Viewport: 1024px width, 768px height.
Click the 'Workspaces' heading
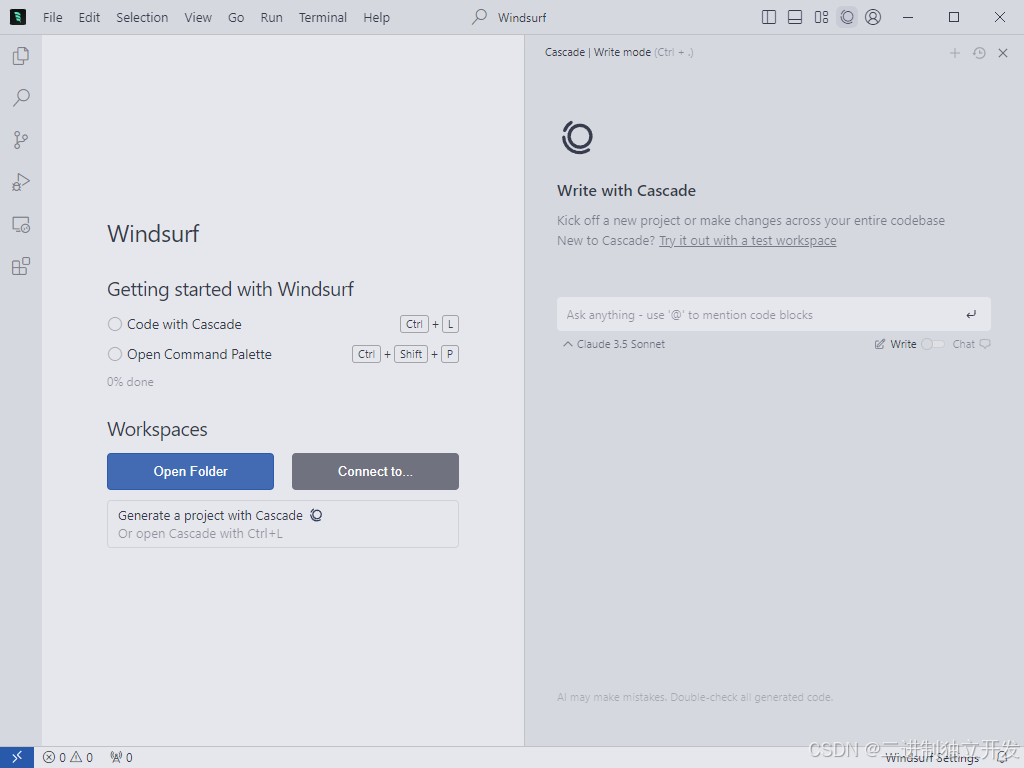click(157, 430)
